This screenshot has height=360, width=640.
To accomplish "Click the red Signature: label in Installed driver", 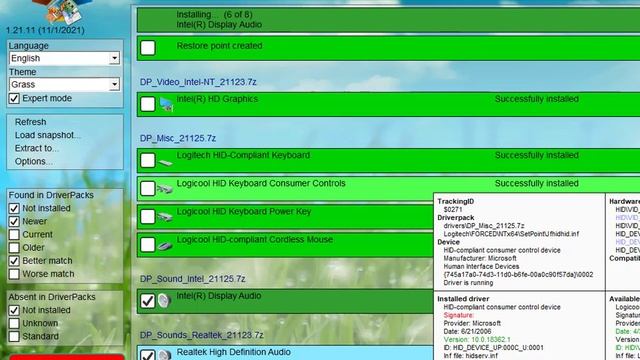I will pos(458,315).
